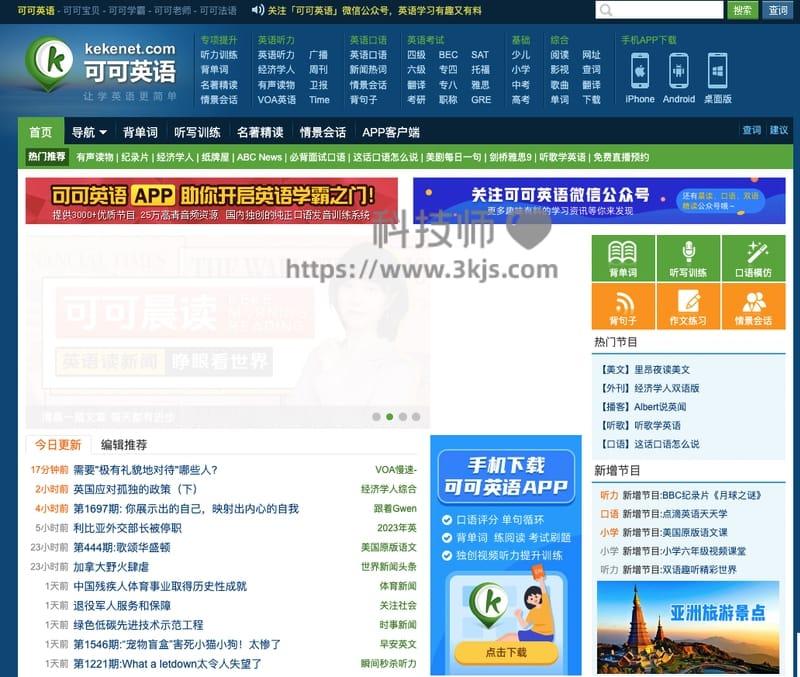The height and width of the screenshot is (677, 800).
Task: Open 【播客】Albert说英闻 in hot programs
Action: (643, 407)
